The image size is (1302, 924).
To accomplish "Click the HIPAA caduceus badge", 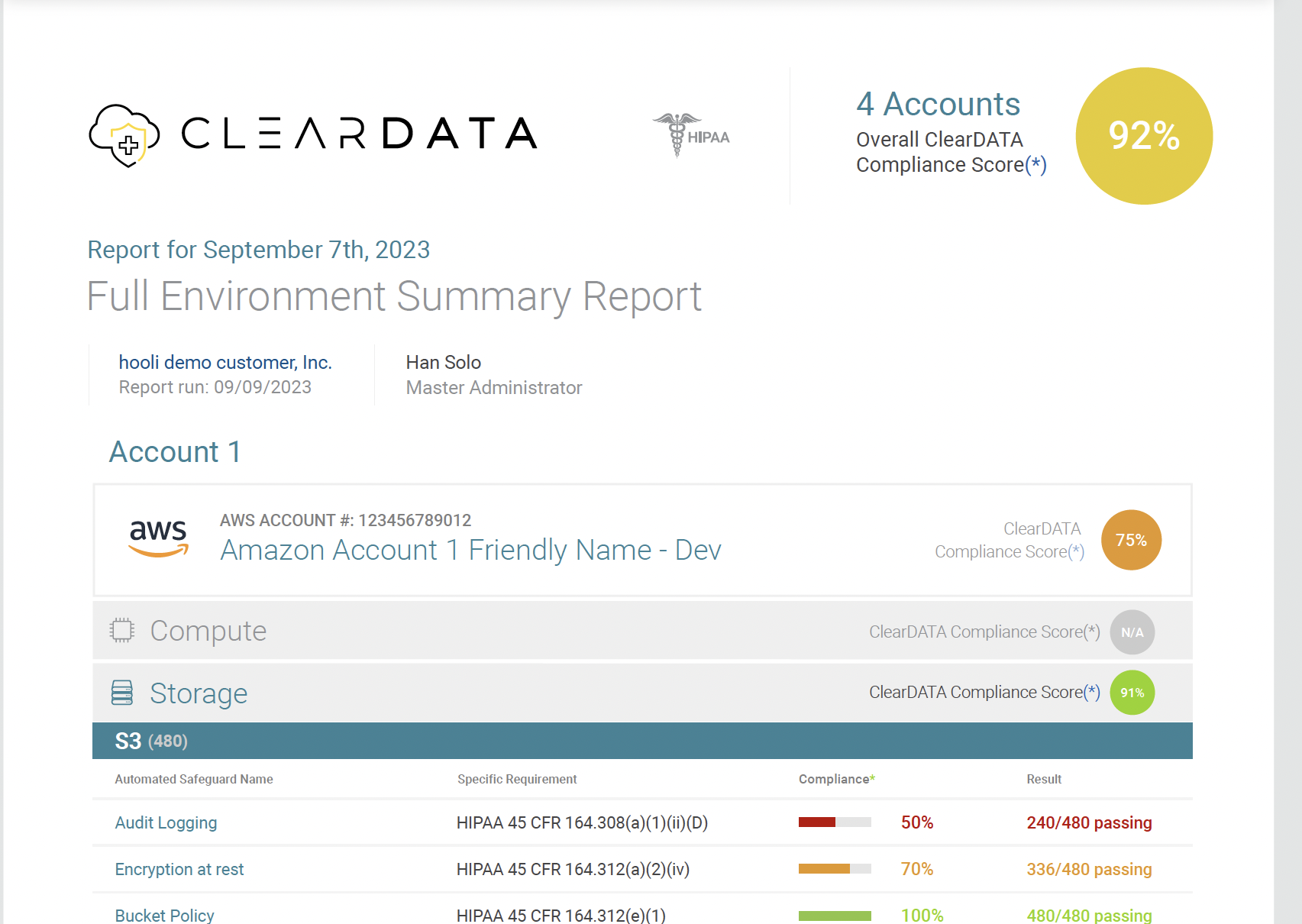I will 691,135.
